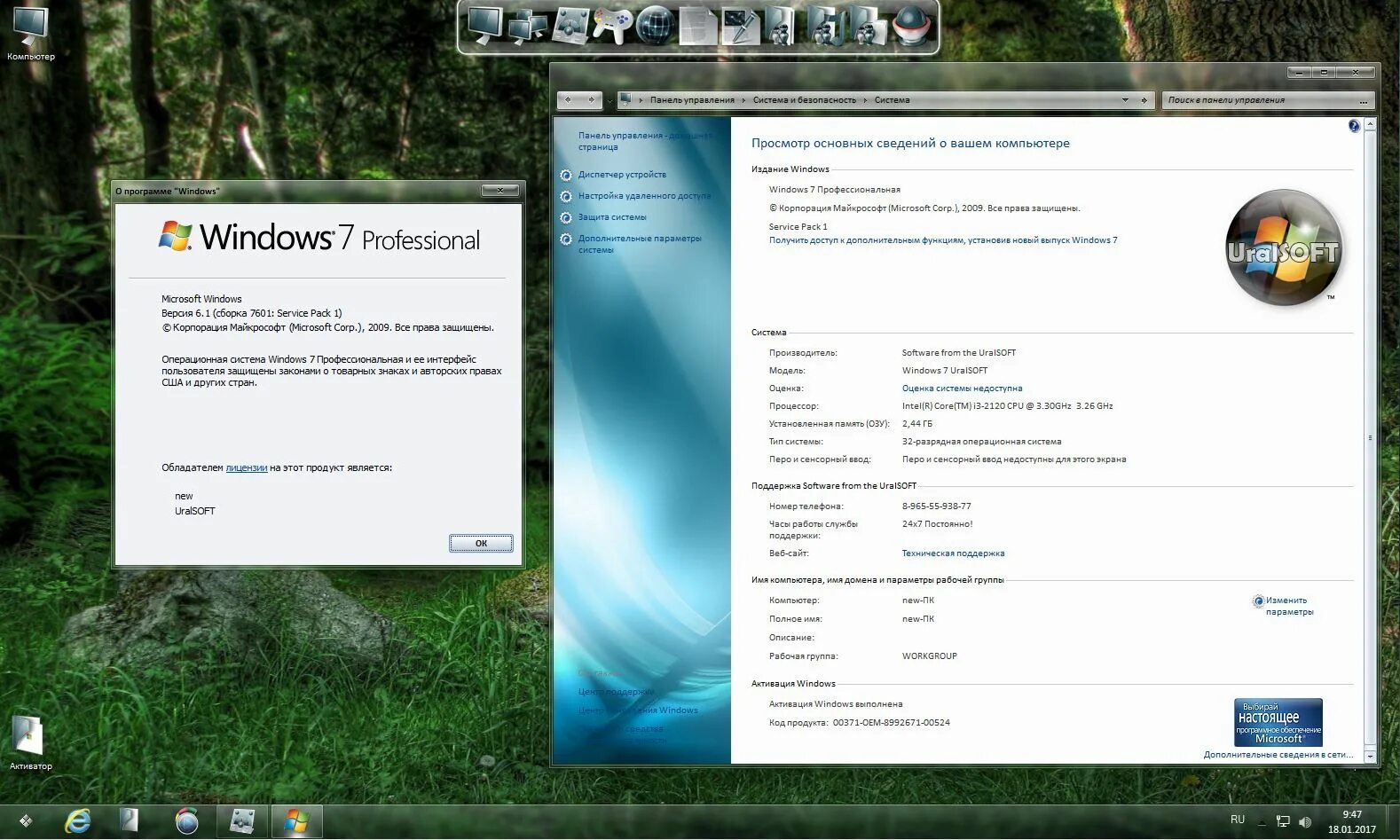Click the refresh arrow beside the address bar
Viewport: 1400px width, 840px height.
(x=1144, y=100)
